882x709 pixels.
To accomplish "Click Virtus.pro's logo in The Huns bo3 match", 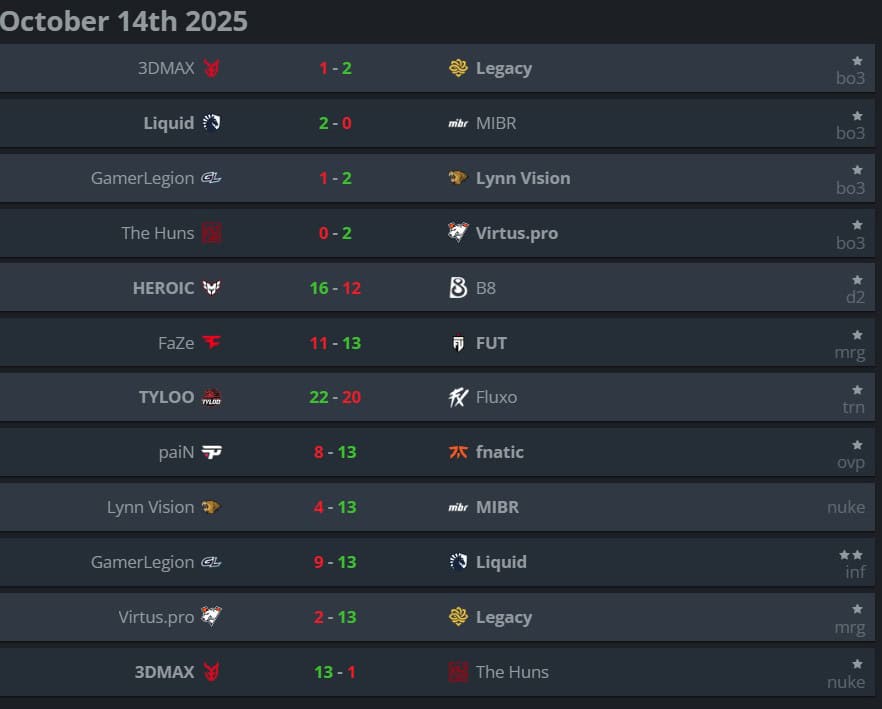I will pos(458,233).
